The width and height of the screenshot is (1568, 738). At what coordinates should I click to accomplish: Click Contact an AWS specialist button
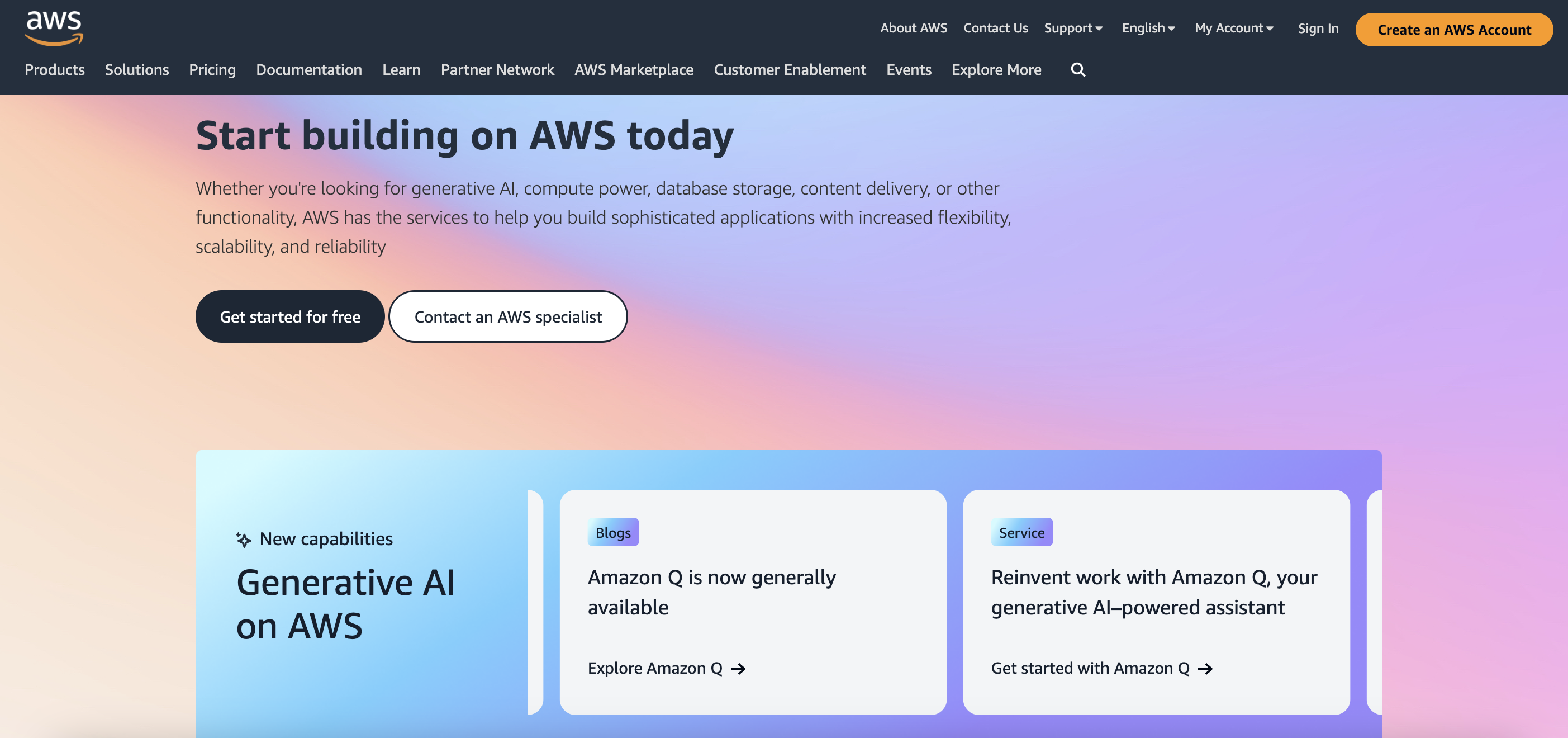507,316
